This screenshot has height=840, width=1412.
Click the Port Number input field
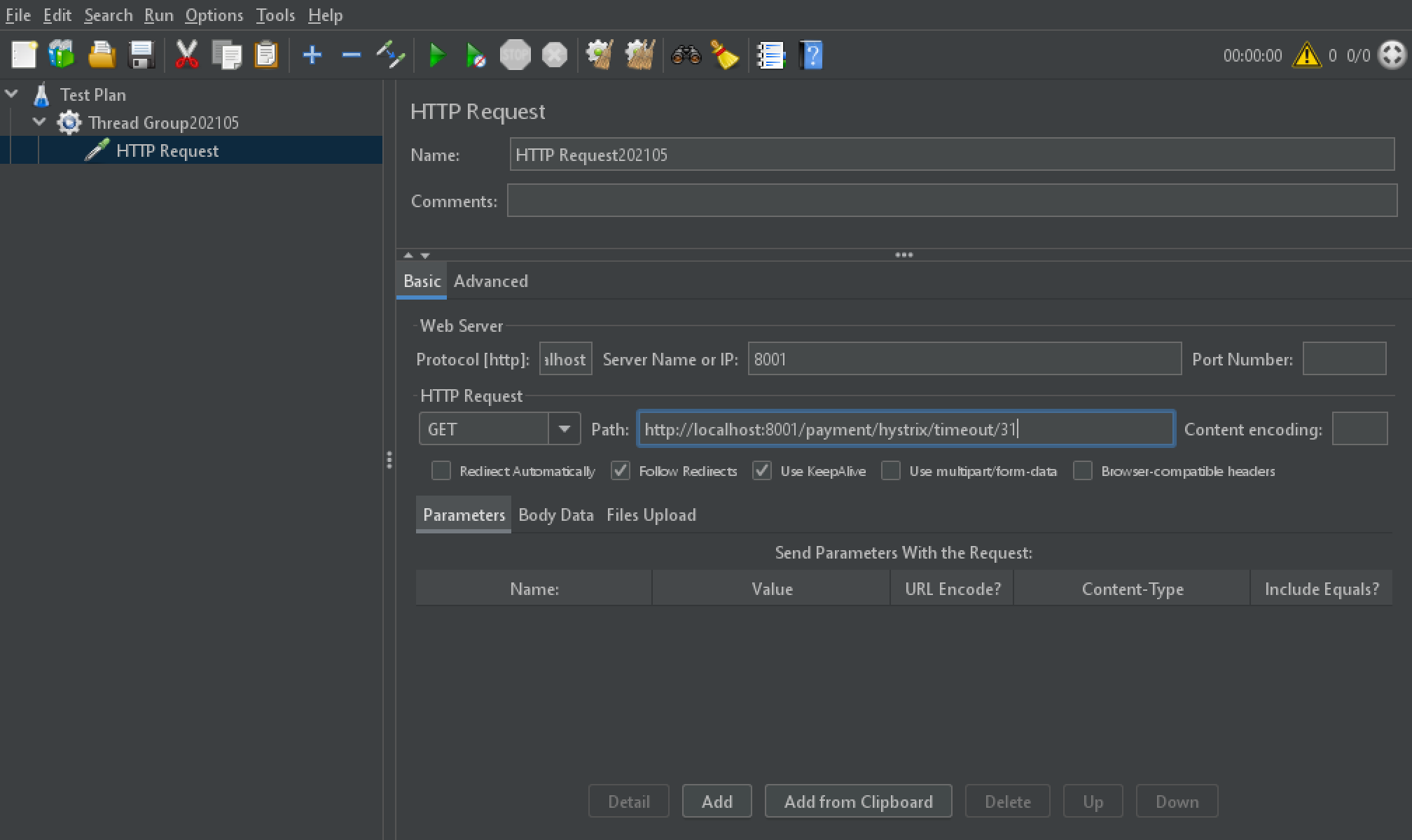point(1343,359)
